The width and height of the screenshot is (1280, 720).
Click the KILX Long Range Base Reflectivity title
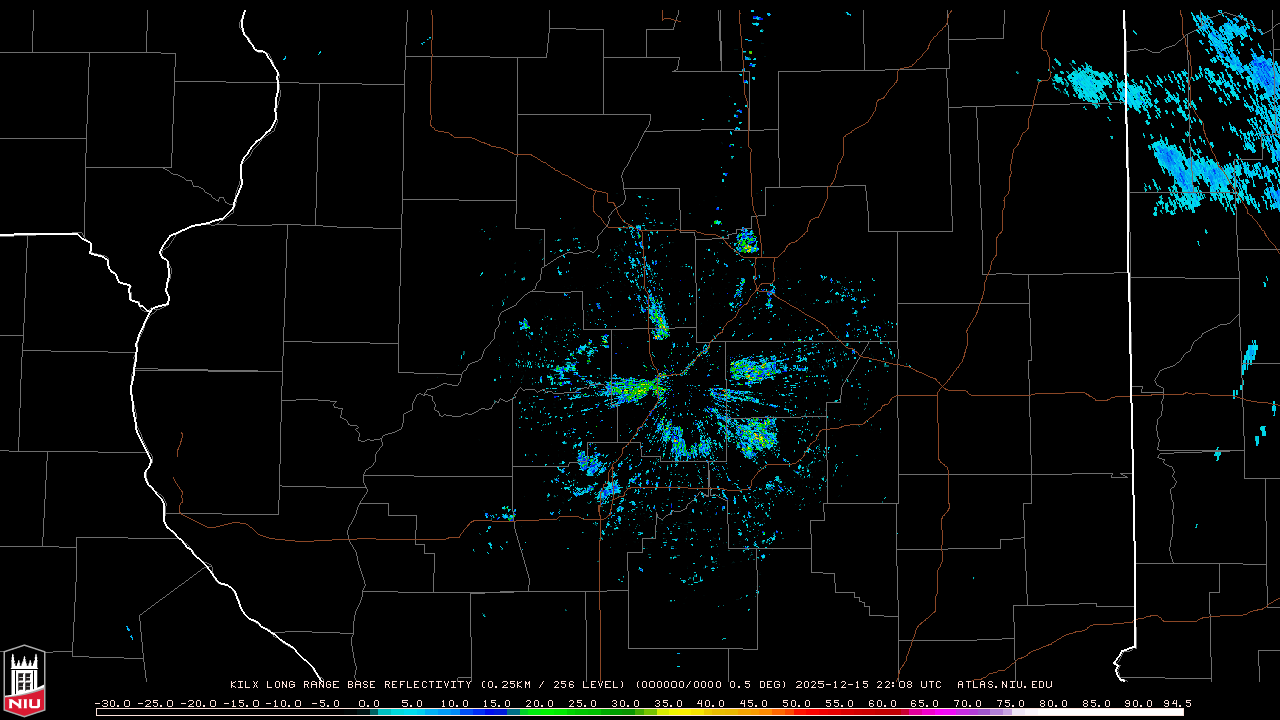350,685
